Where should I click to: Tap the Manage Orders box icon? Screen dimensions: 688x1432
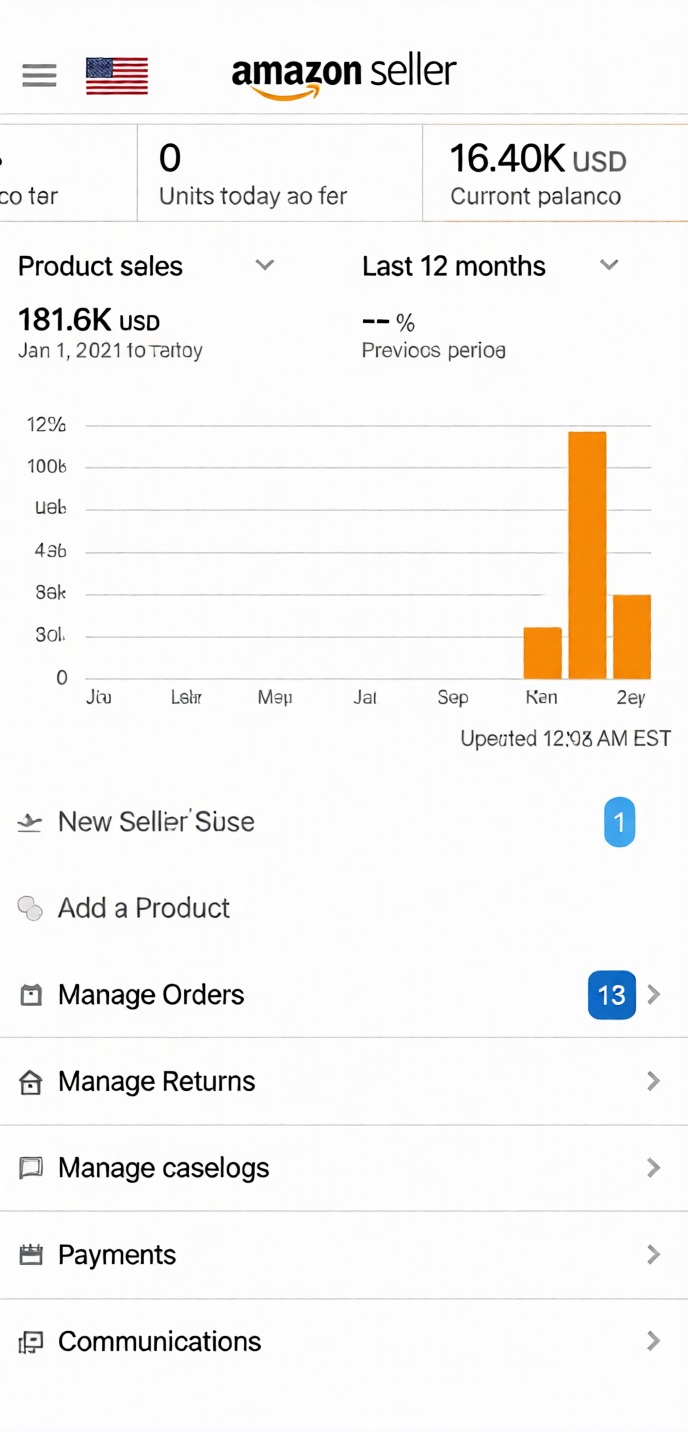[31, 995]
